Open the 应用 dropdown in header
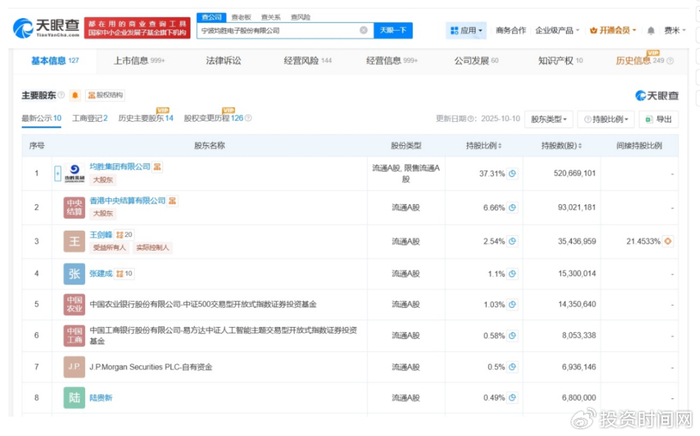 pos(466,31)
